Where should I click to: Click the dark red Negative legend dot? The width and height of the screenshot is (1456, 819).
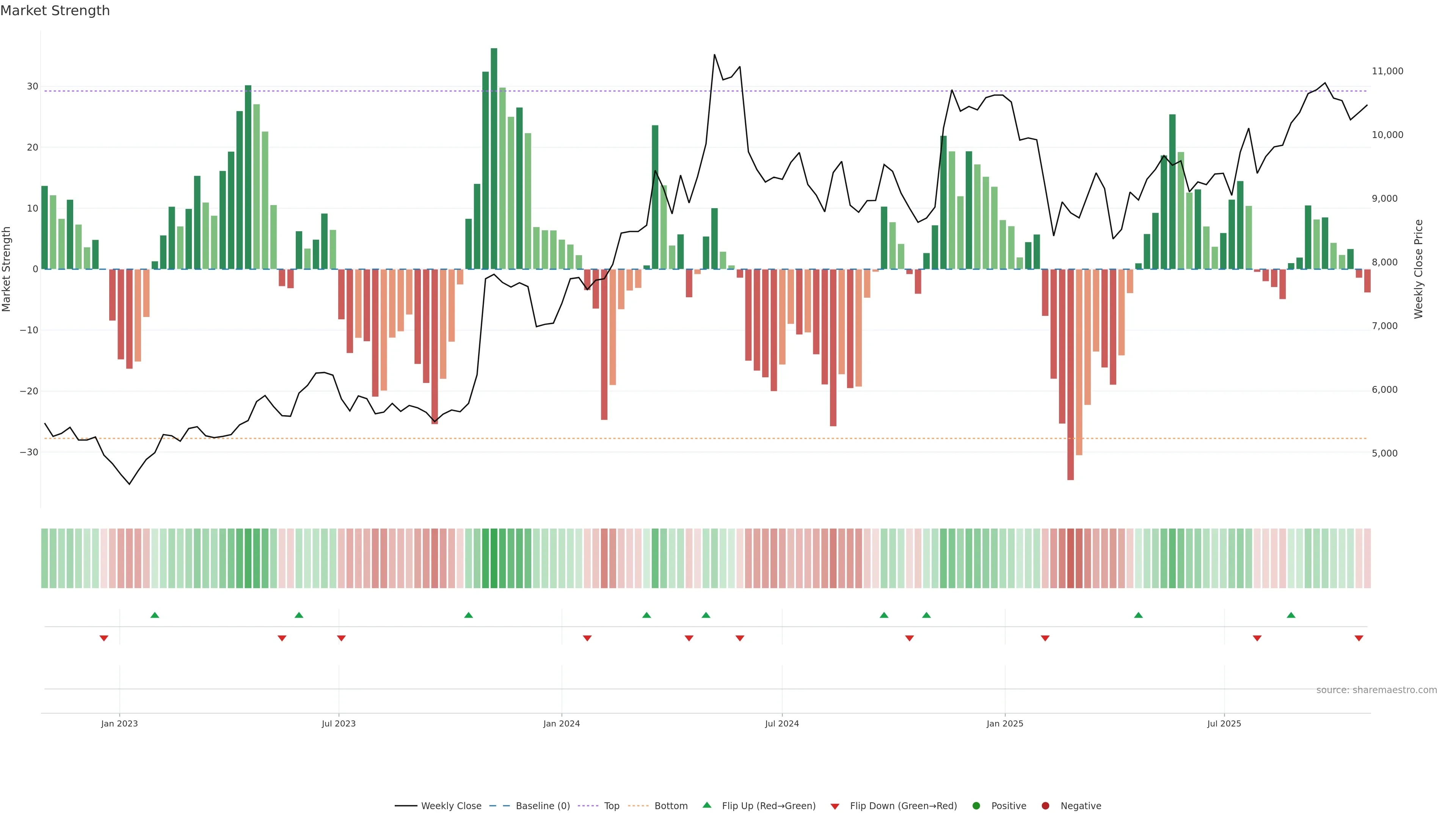pyautogui.click(x=1045, y=806)
